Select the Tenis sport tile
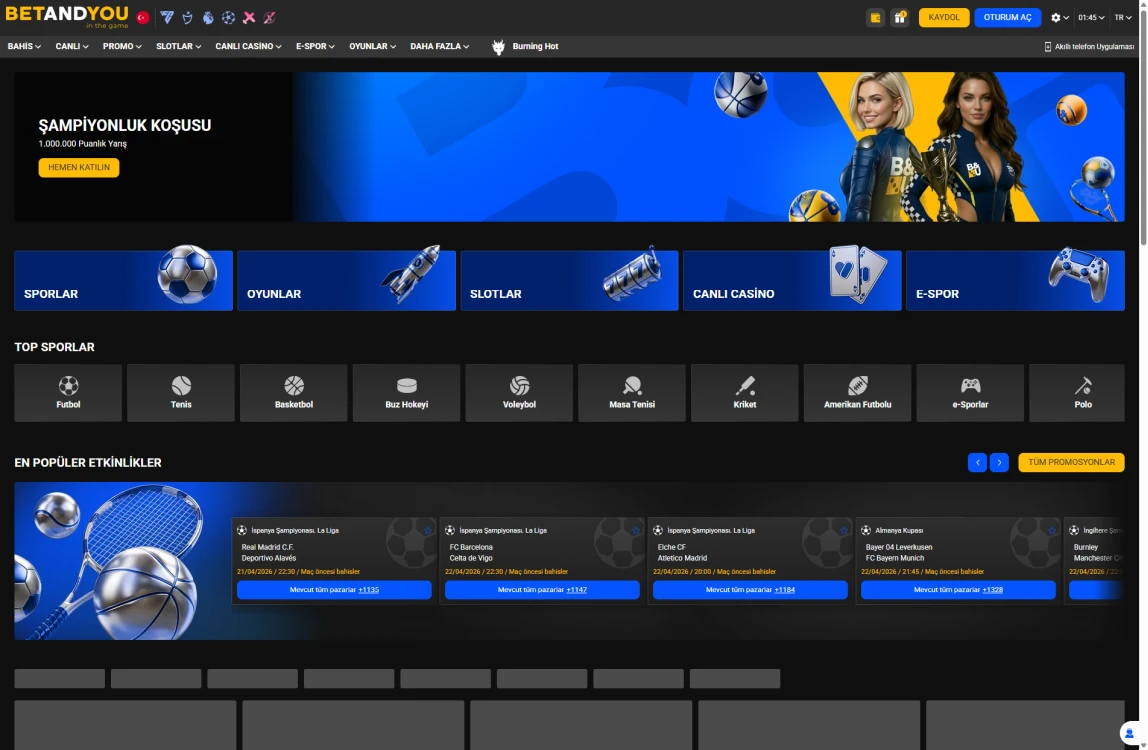1148x750 pixels. coord(181,393)
